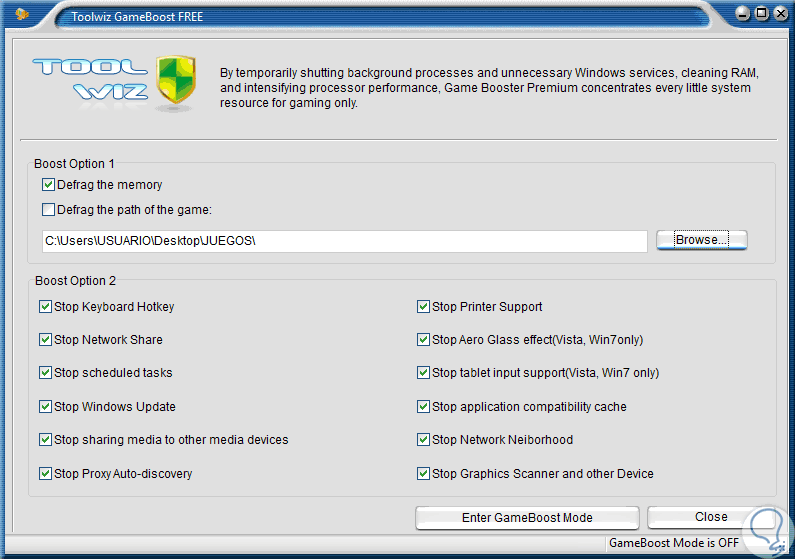Click the Toolwiz app icon in title bar
The width and height of the screenshot is (795, 559).
22,14
